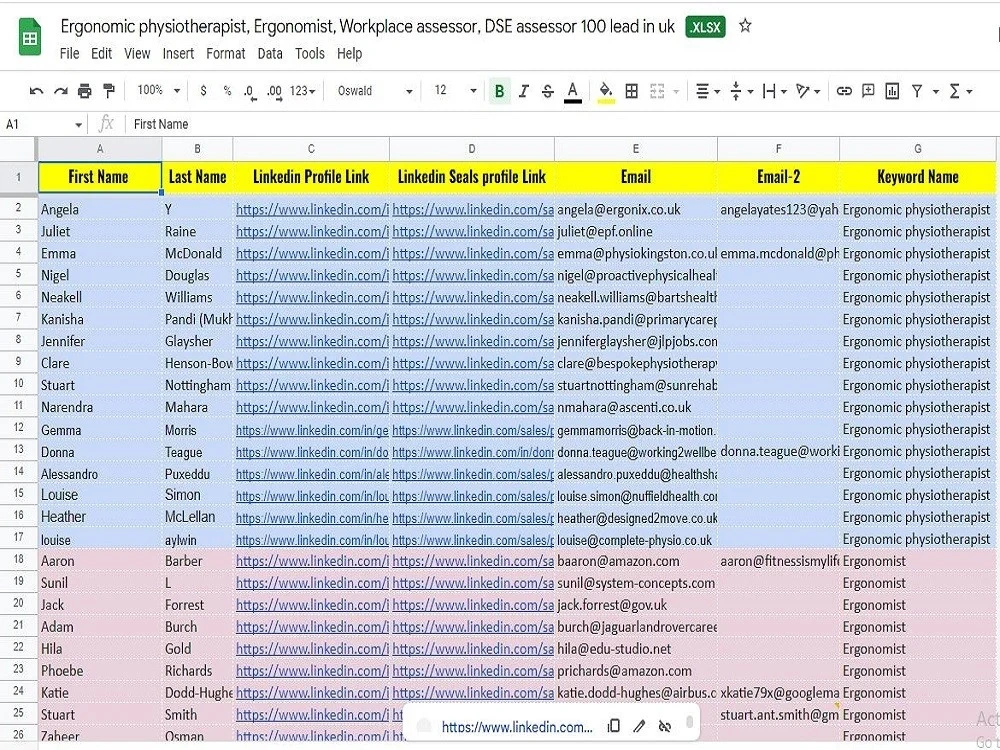Open Borders icon

pyautogui.click(x=631, y=91)
